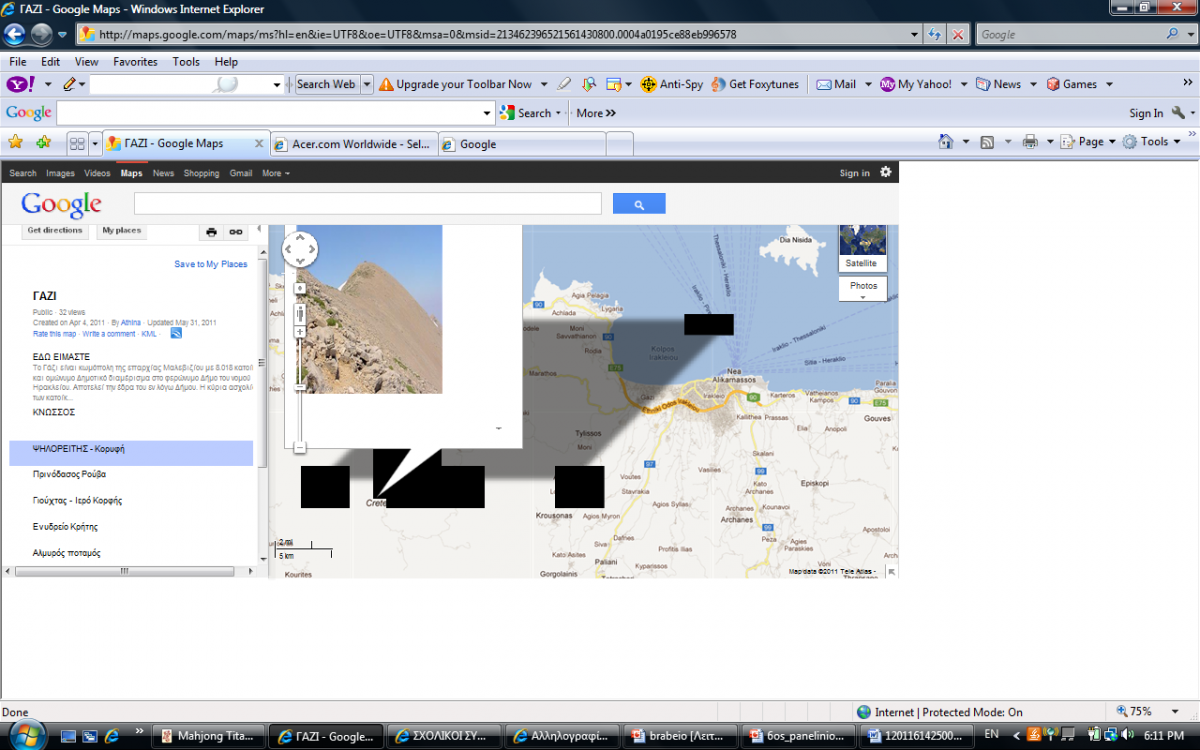This screenshot has height=750, width=1200.
Task: Switch to Acer.com Worldwide tab
Action: click(353, 144)
